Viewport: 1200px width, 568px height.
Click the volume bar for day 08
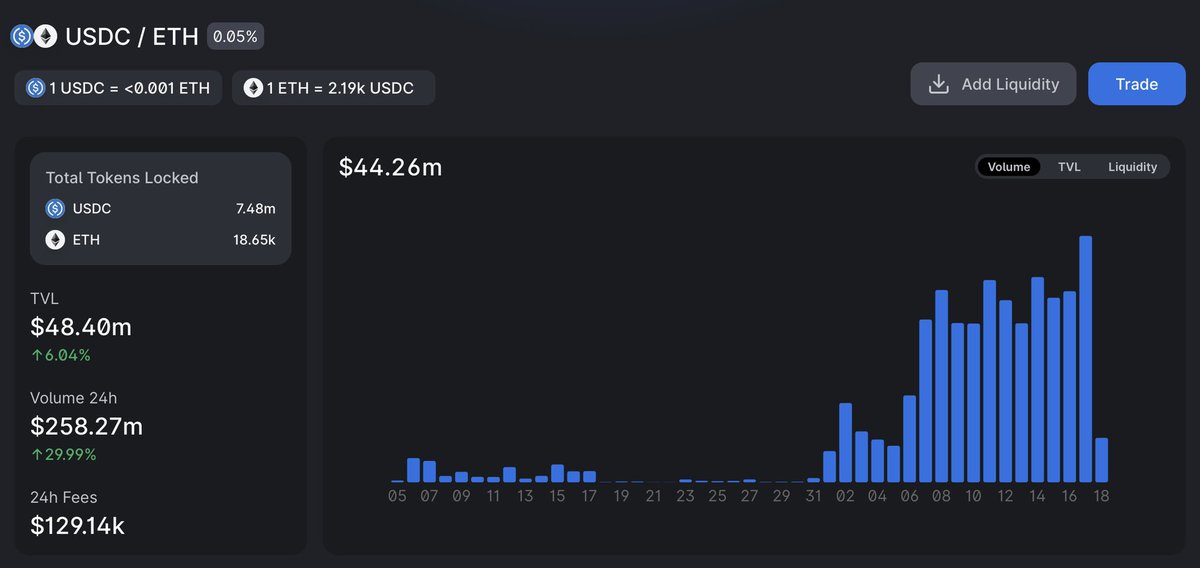(941, 386)
